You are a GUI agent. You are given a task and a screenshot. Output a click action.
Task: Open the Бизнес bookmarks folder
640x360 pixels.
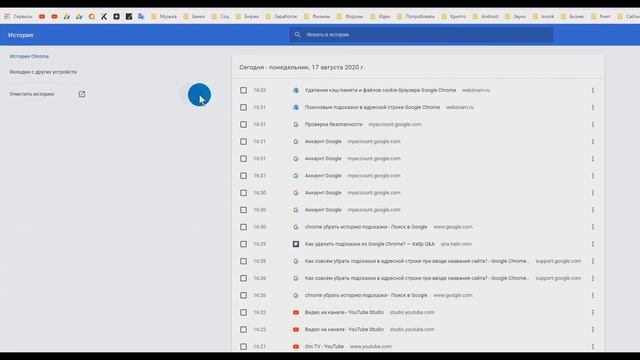coord(572,16)
